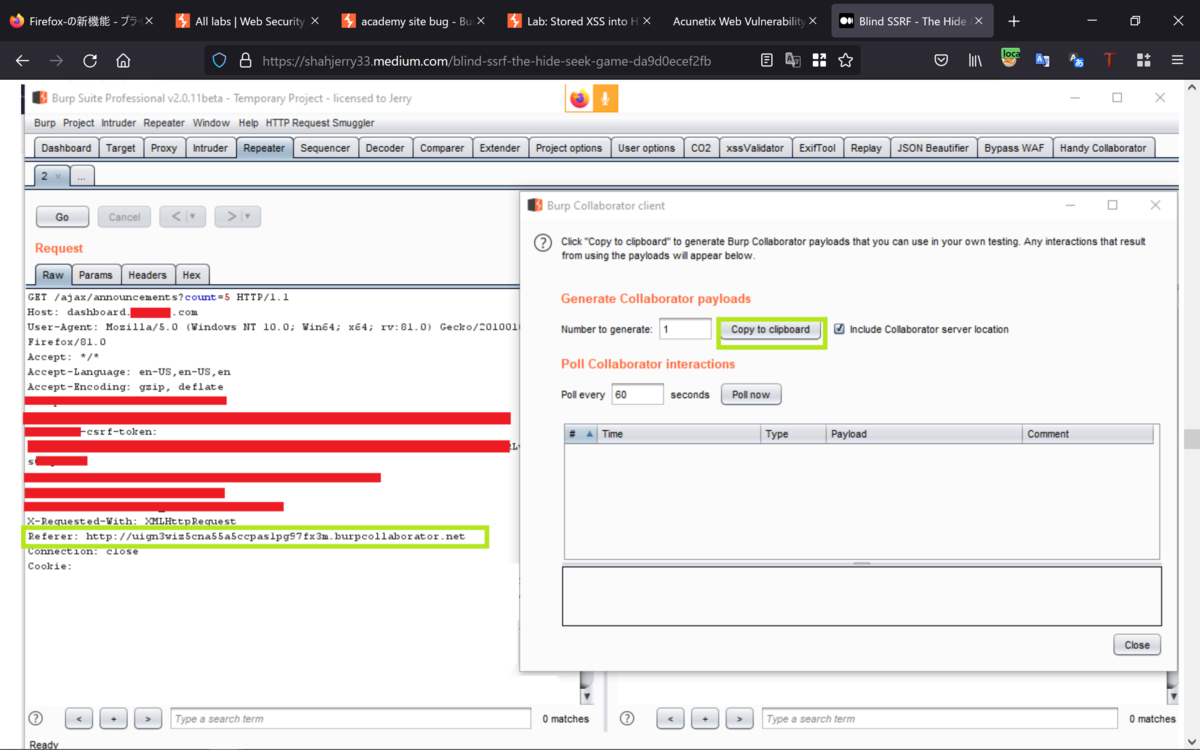The height and width of the screenshot is (750, 1200).
Task: Click the red T extension icon
Action: 1109,61
